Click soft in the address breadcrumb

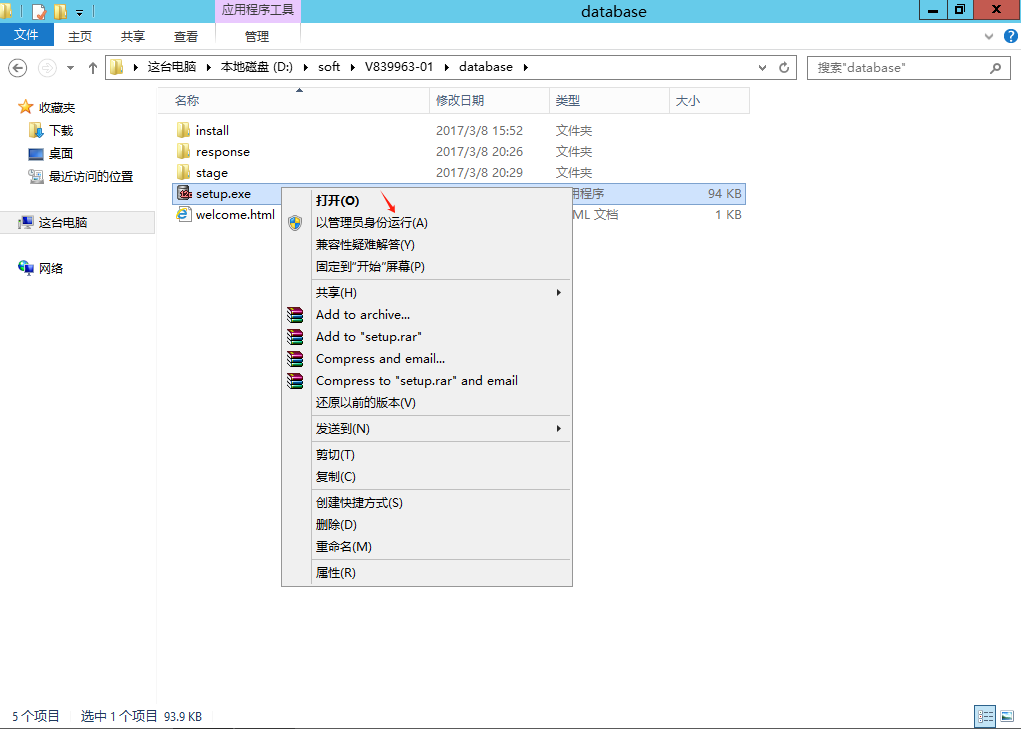click(329, 67)
